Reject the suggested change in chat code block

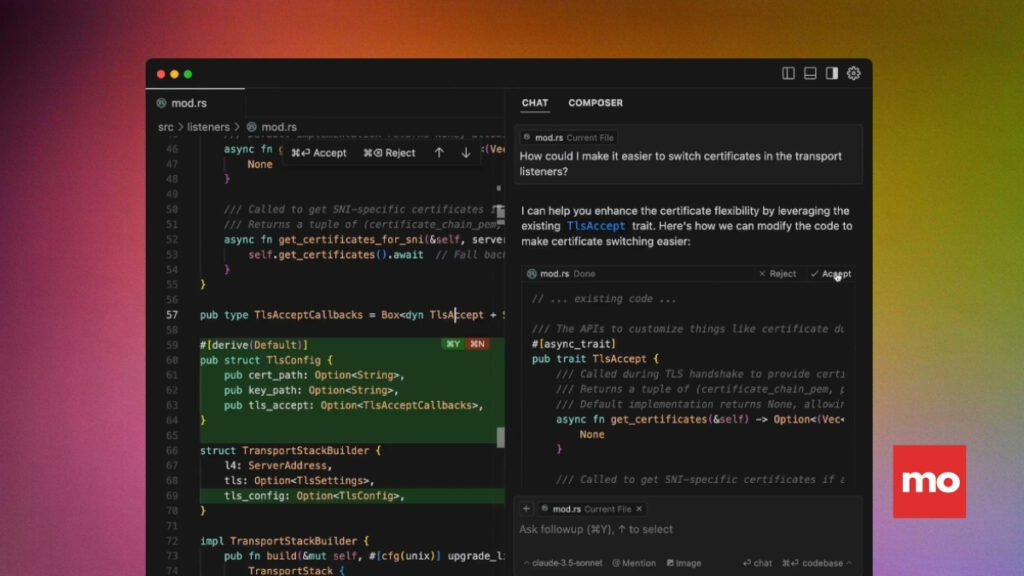777,274
